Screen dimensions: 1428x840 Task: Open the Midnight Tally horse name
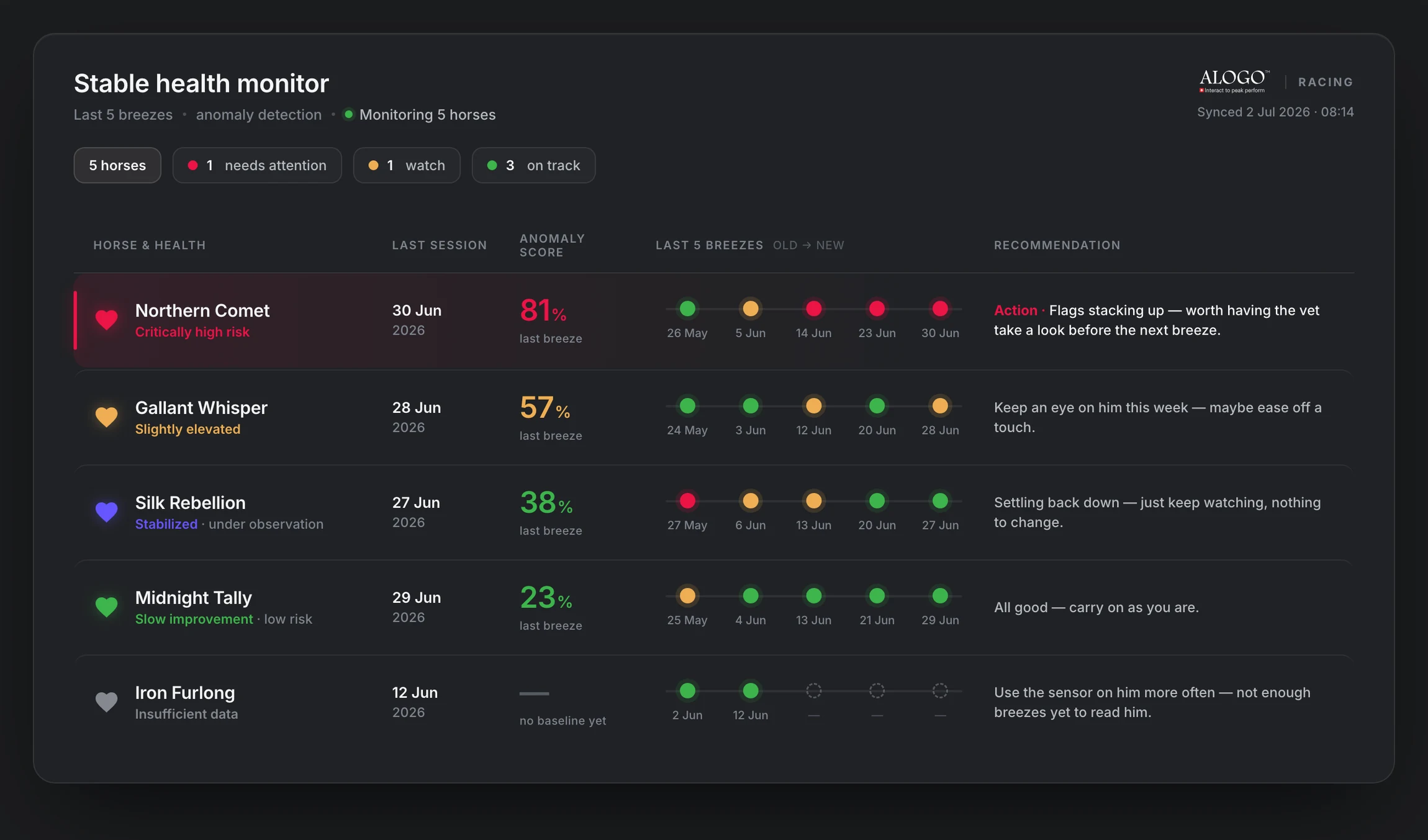(194, 598)
